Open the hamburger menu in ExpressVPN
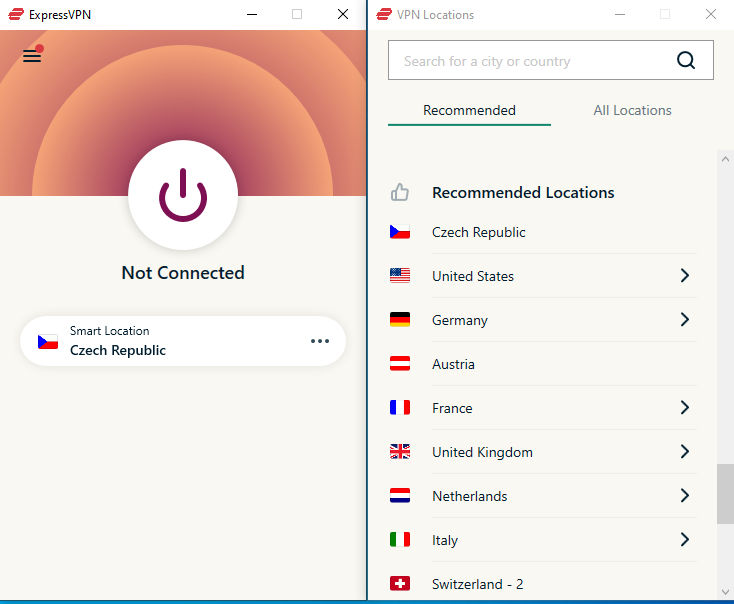The height and width of the screenshot is (604, 734). pyautogui.click(x=32, y=56)
